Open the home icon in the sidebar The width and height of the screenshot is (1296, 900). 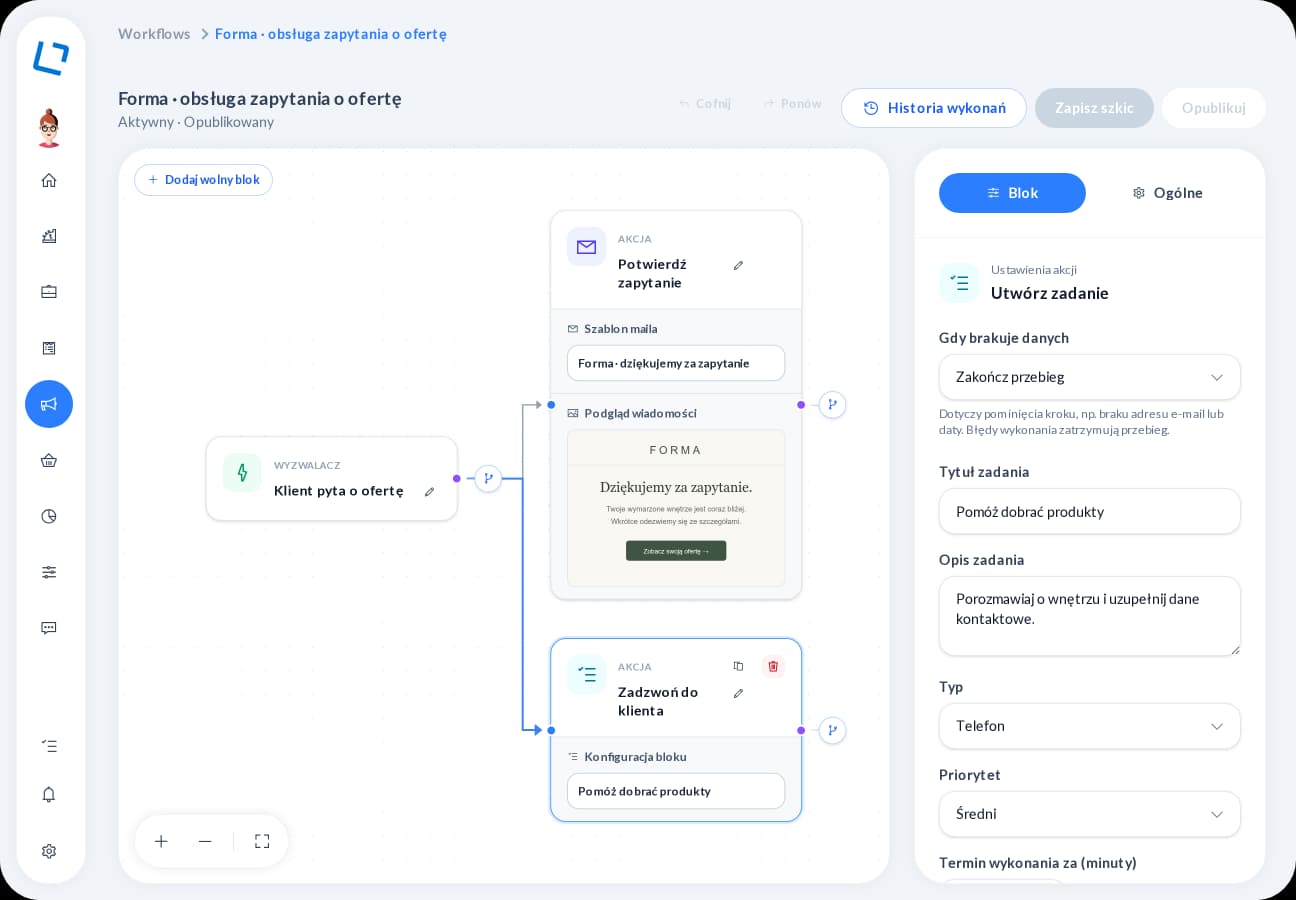[49, 180]
